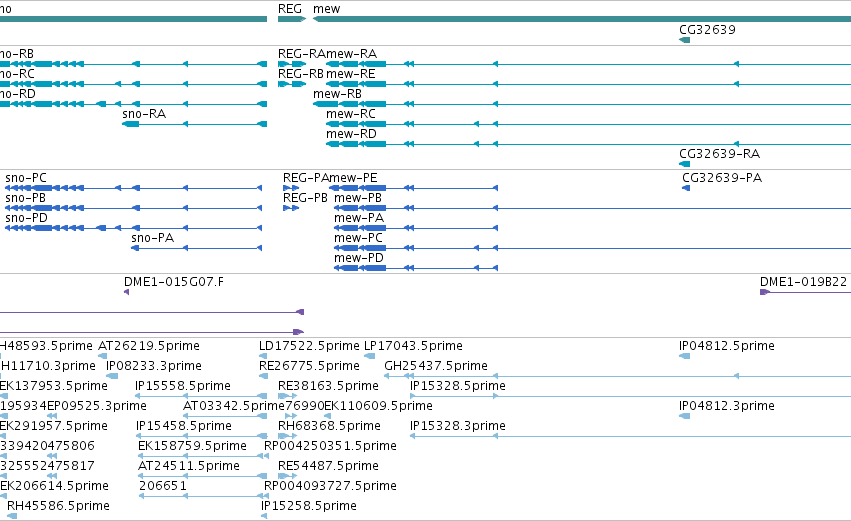851x521 pixels.
Task: Select EST LD17522.5prime
Action: pos(309,346)
